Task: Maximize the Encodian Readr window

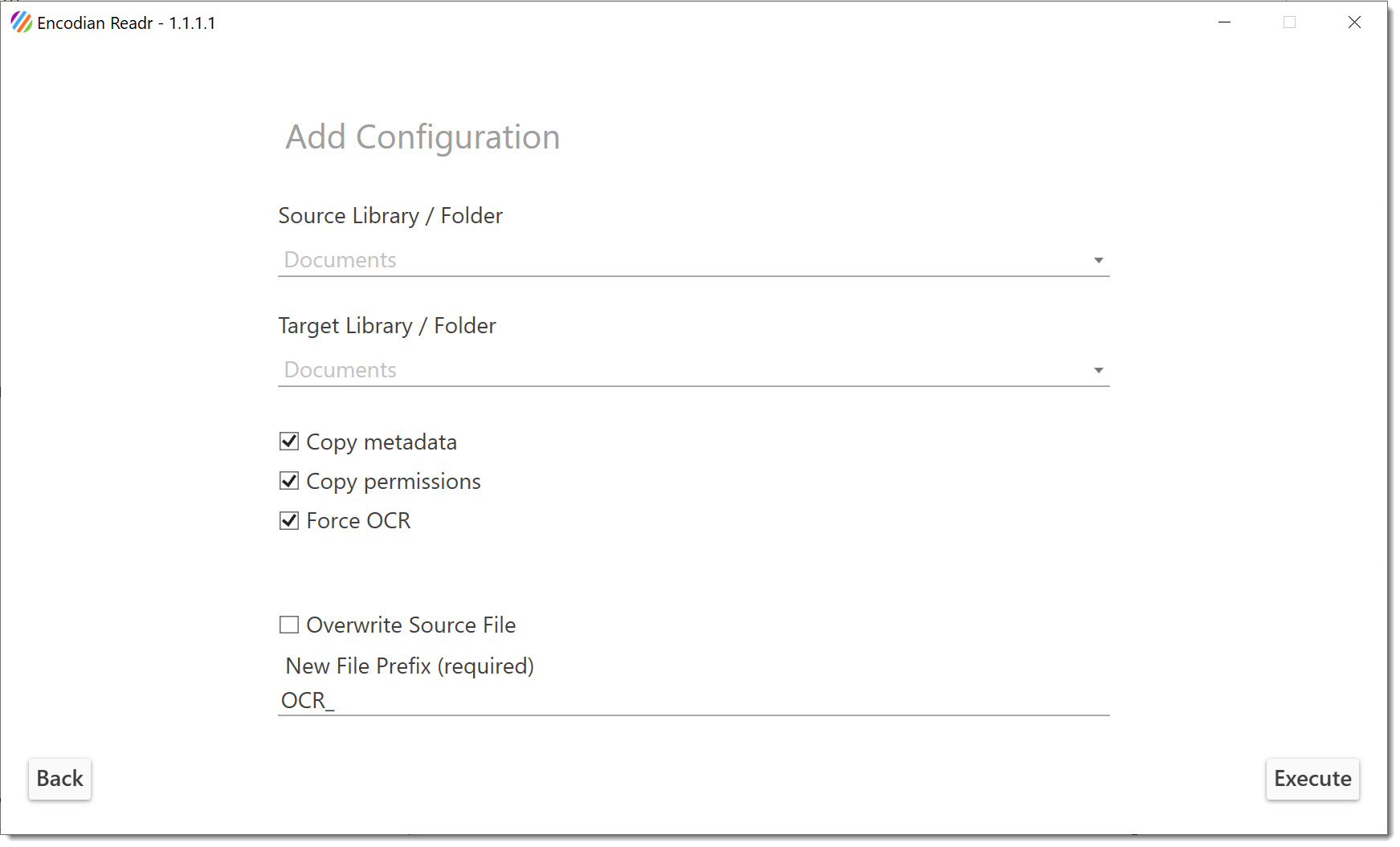Action: click(x=1289, y=22)
